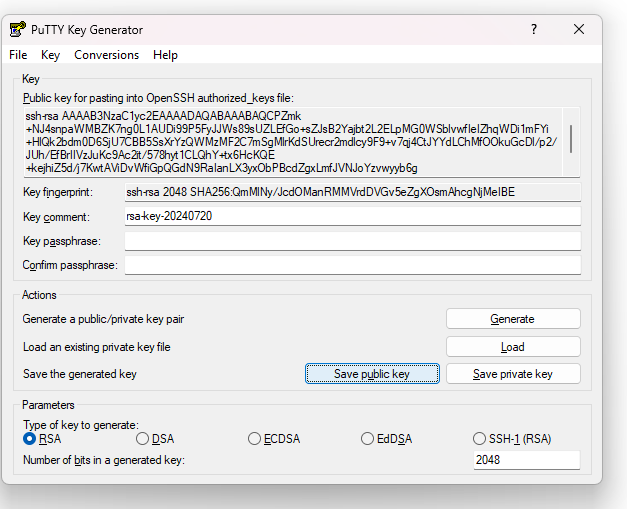Click "Number of bits in a generated key:" label
Image resolution: width=627 pixels, height=509 pixels.
tap(104, 460)
